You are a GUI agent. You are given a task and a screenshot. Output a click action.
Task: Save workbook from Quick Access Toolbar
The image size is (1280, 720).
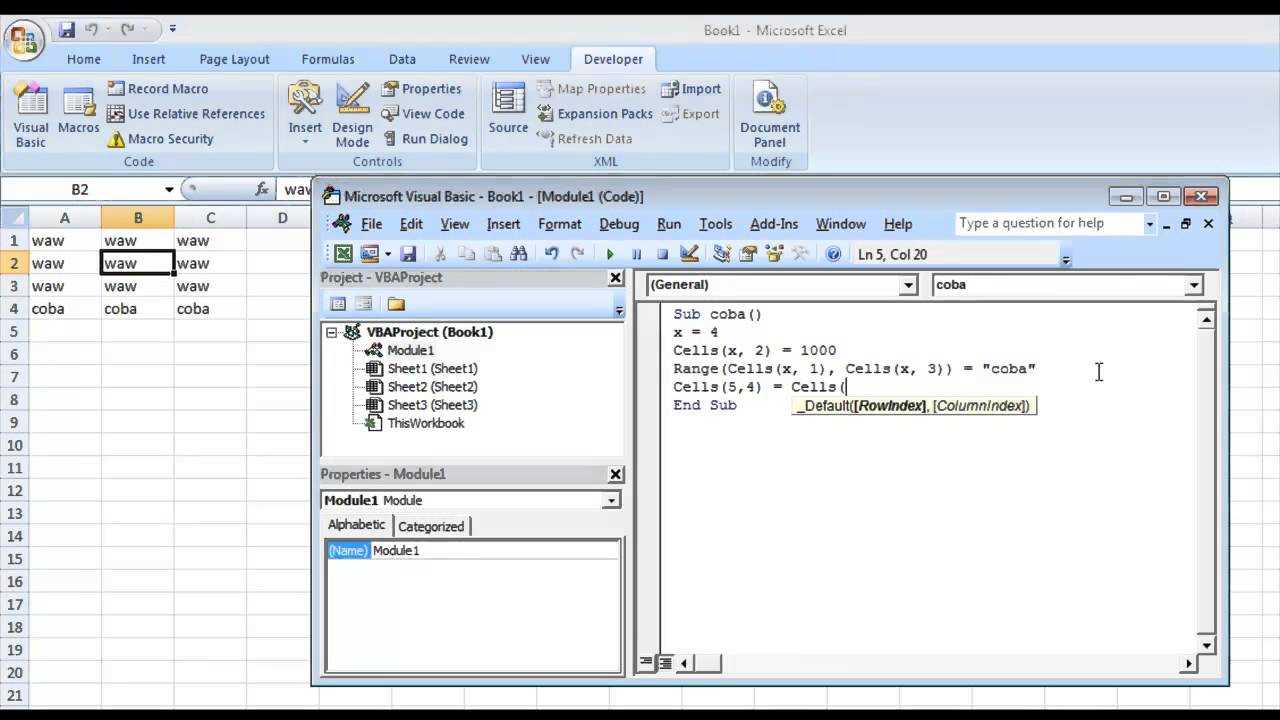coord(67,30)
